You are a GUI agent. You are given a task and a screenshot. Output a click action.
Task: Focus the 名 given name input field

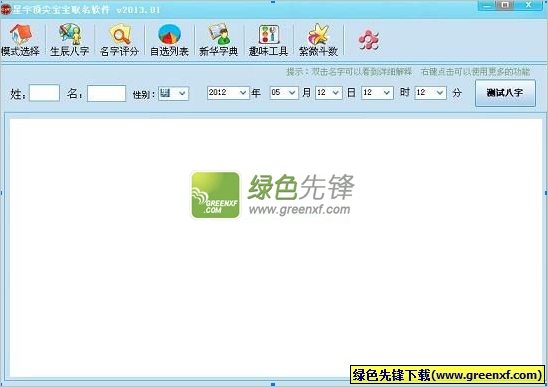[107, 93]
